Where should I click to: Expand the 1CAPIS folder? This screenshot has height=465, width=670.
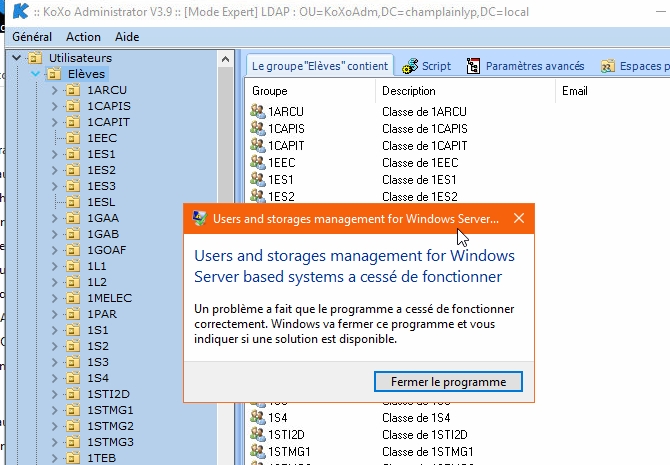tap(54, 106)
